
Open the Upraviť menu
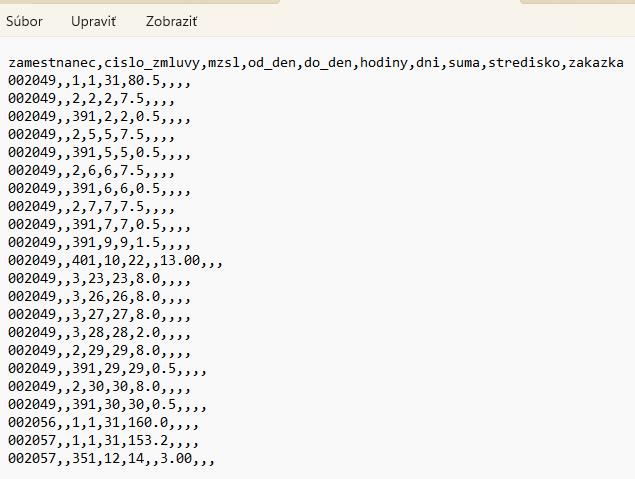pyautogui.click(x=91, y=20)
